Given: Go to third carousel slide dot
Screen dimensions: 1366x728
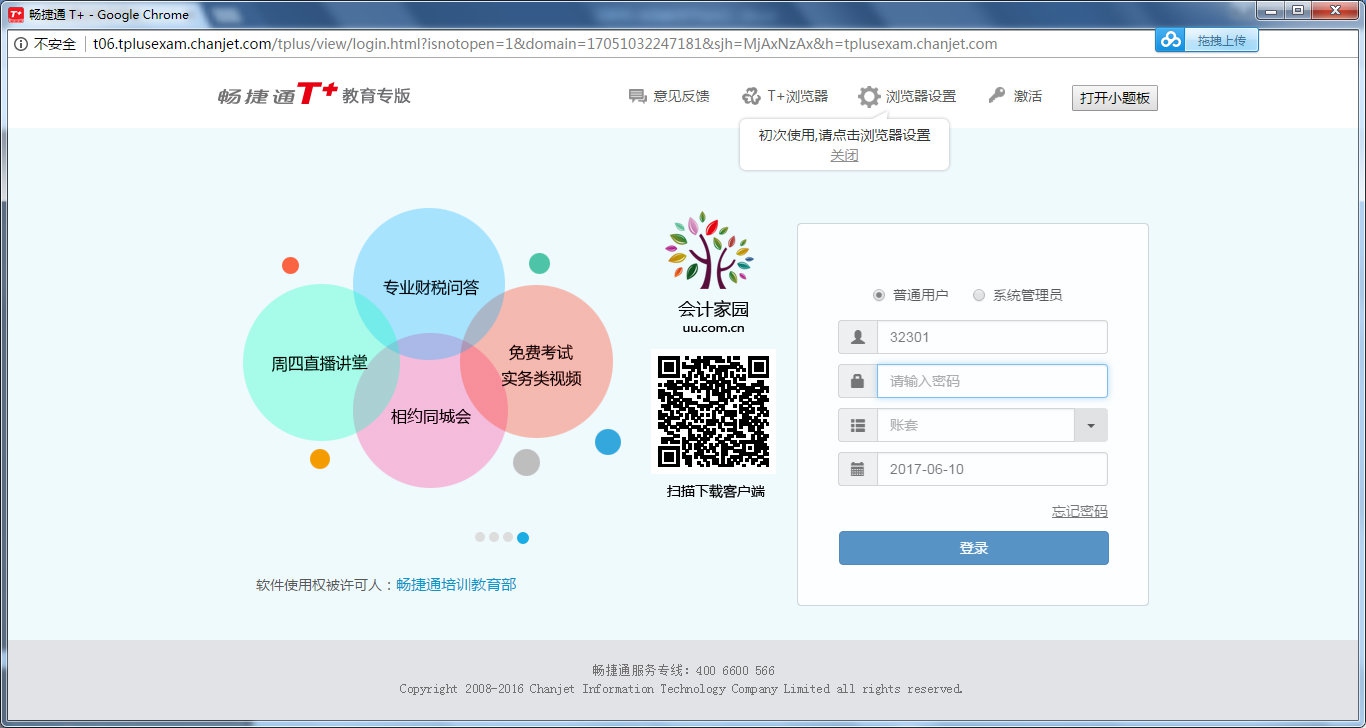Looking at the screenshot, I should pos(508,537).
